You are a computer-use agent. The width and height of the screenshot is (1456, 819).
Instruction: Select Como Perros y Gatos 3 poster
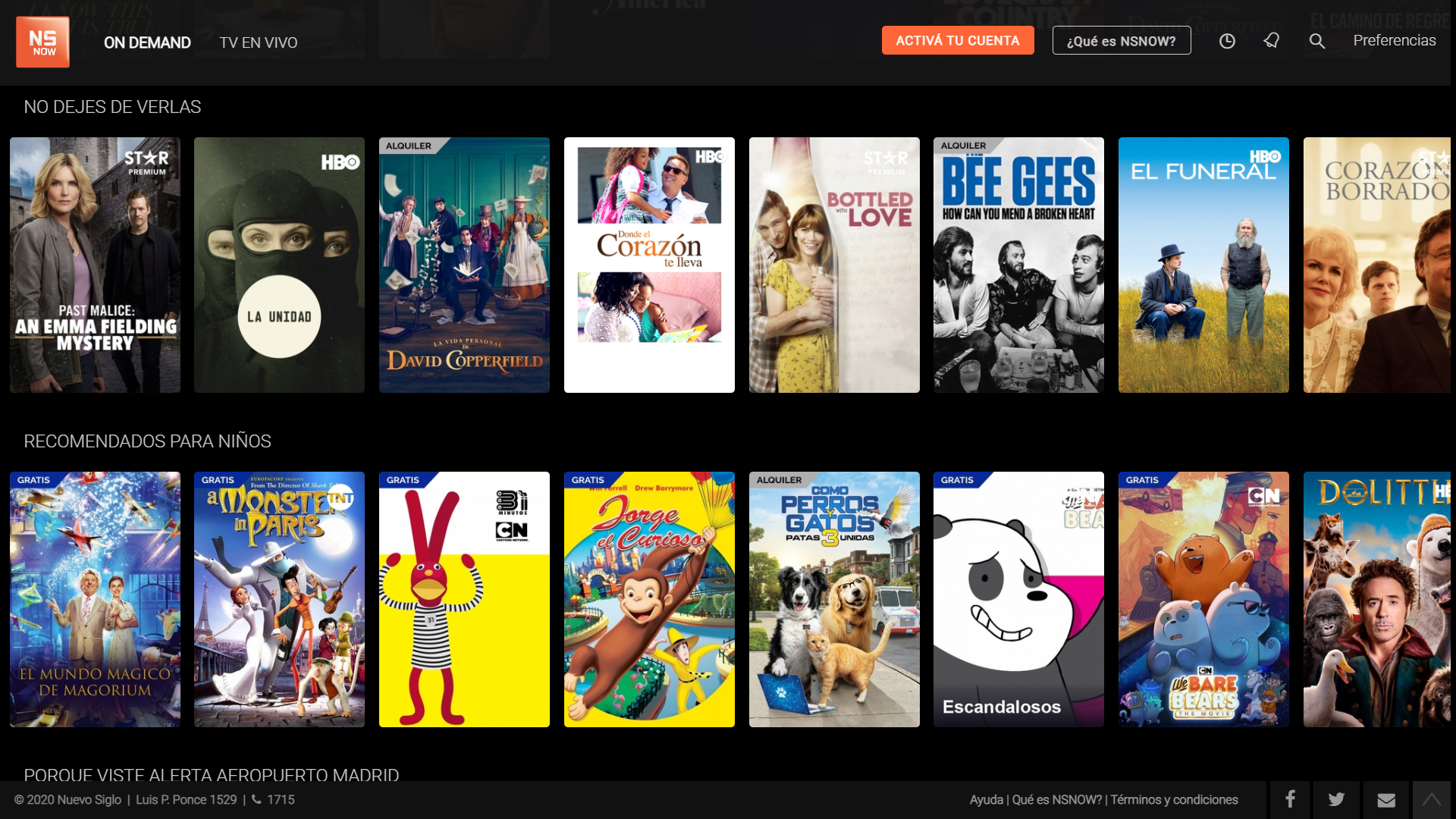(x=834, y=599)
